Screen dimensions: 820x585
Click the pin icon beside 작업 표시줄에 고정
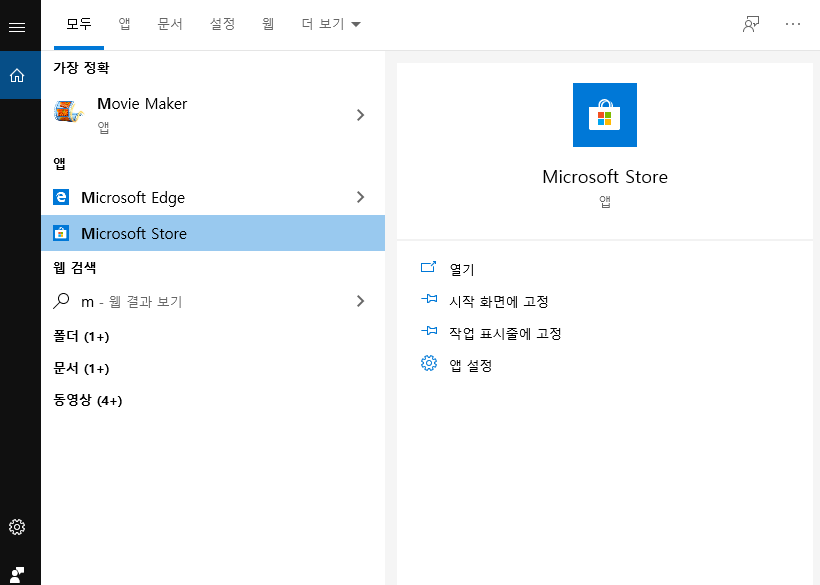[x=429, y=331]
